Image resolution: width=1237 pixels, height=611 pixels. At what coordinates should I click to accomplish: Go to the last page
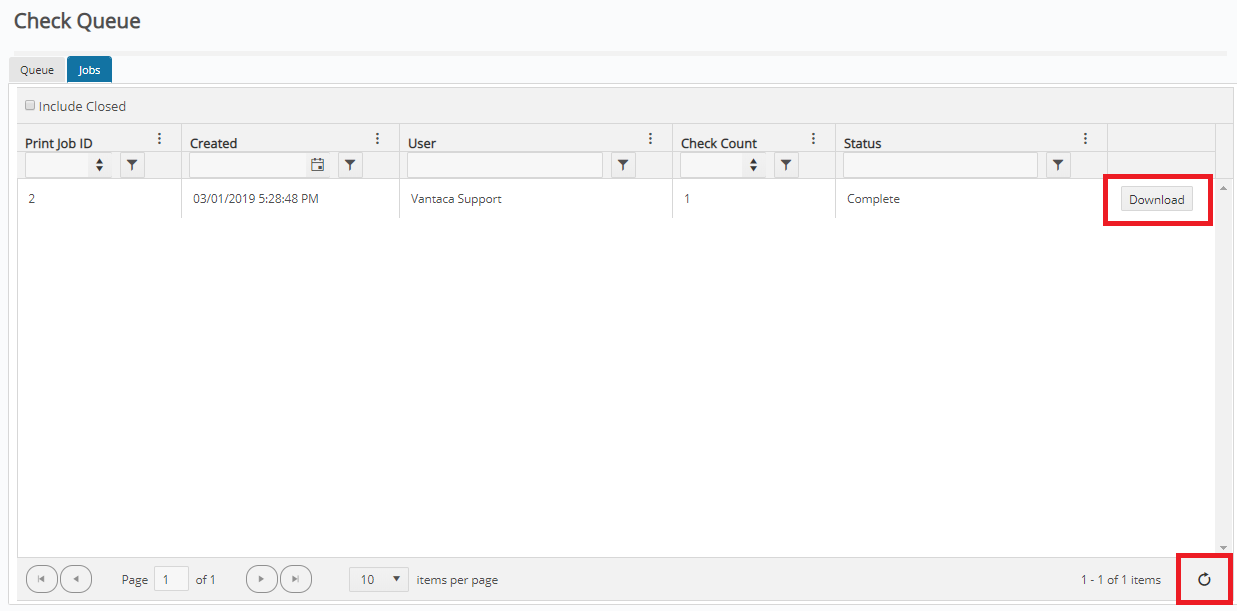tap(296, 579)
